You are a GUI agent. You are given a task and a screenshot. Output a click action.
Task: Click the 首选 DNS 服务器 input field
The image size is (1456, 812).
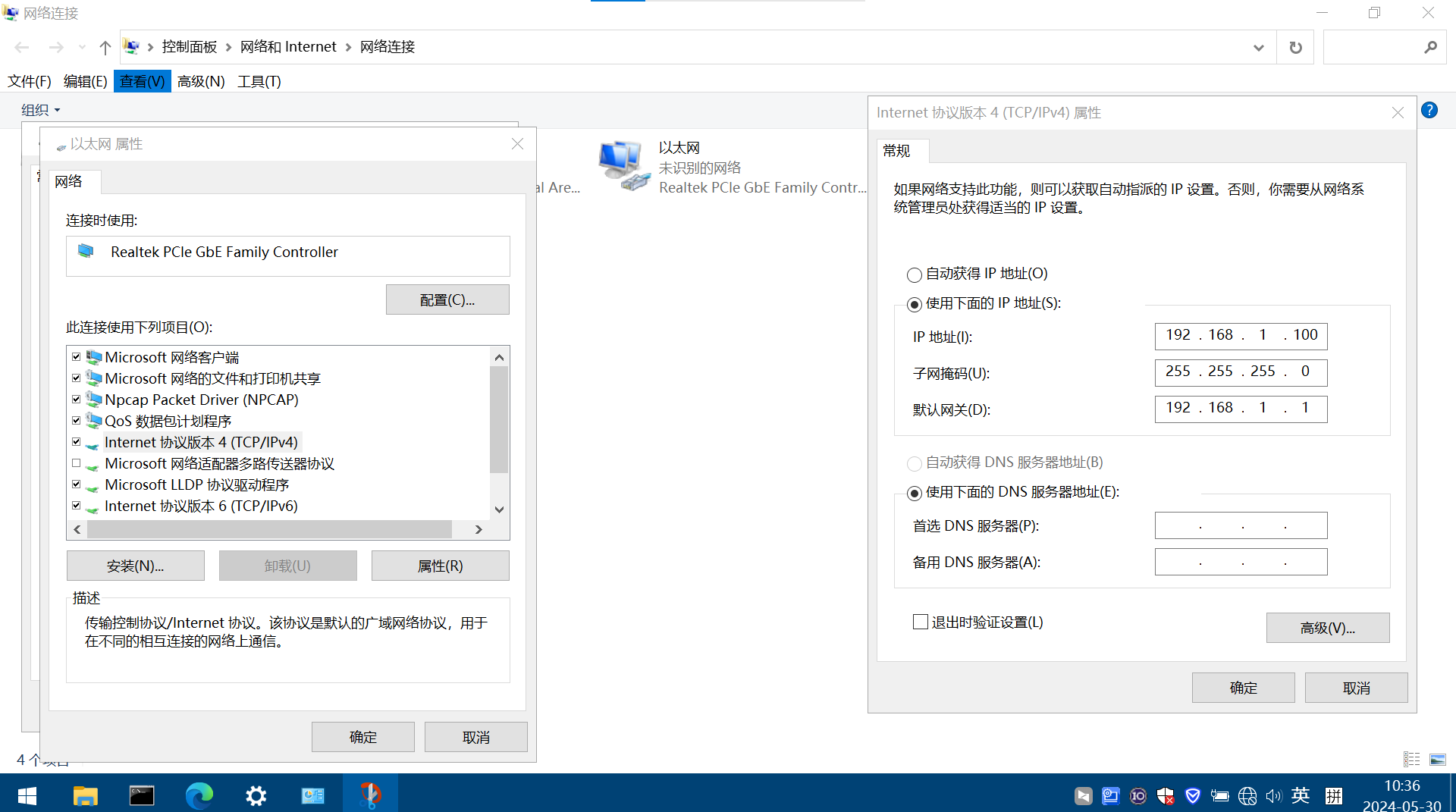point(1241,525)
